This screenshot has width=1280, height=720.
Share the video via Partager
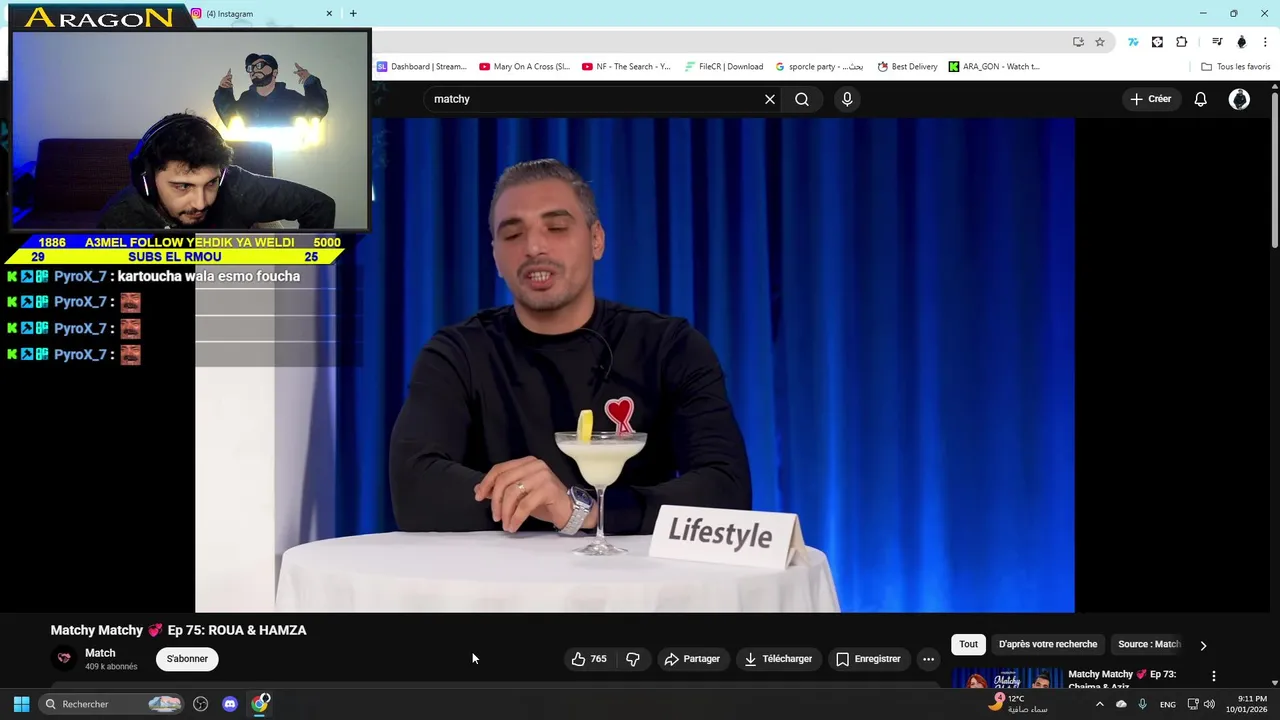[x=692, y=659]
